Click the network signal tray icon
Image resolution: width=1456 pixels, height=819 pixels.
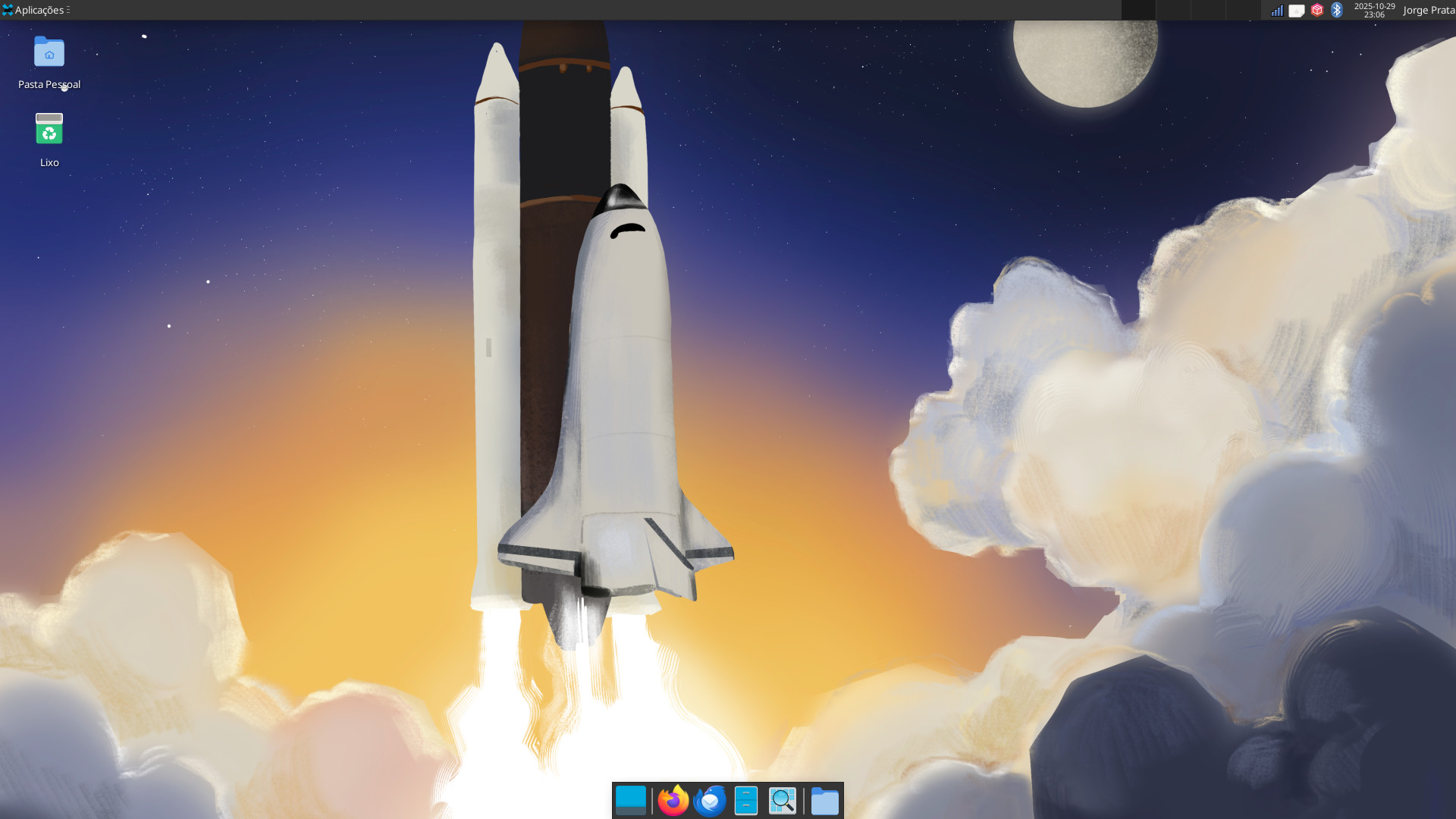pos(1277,10)
